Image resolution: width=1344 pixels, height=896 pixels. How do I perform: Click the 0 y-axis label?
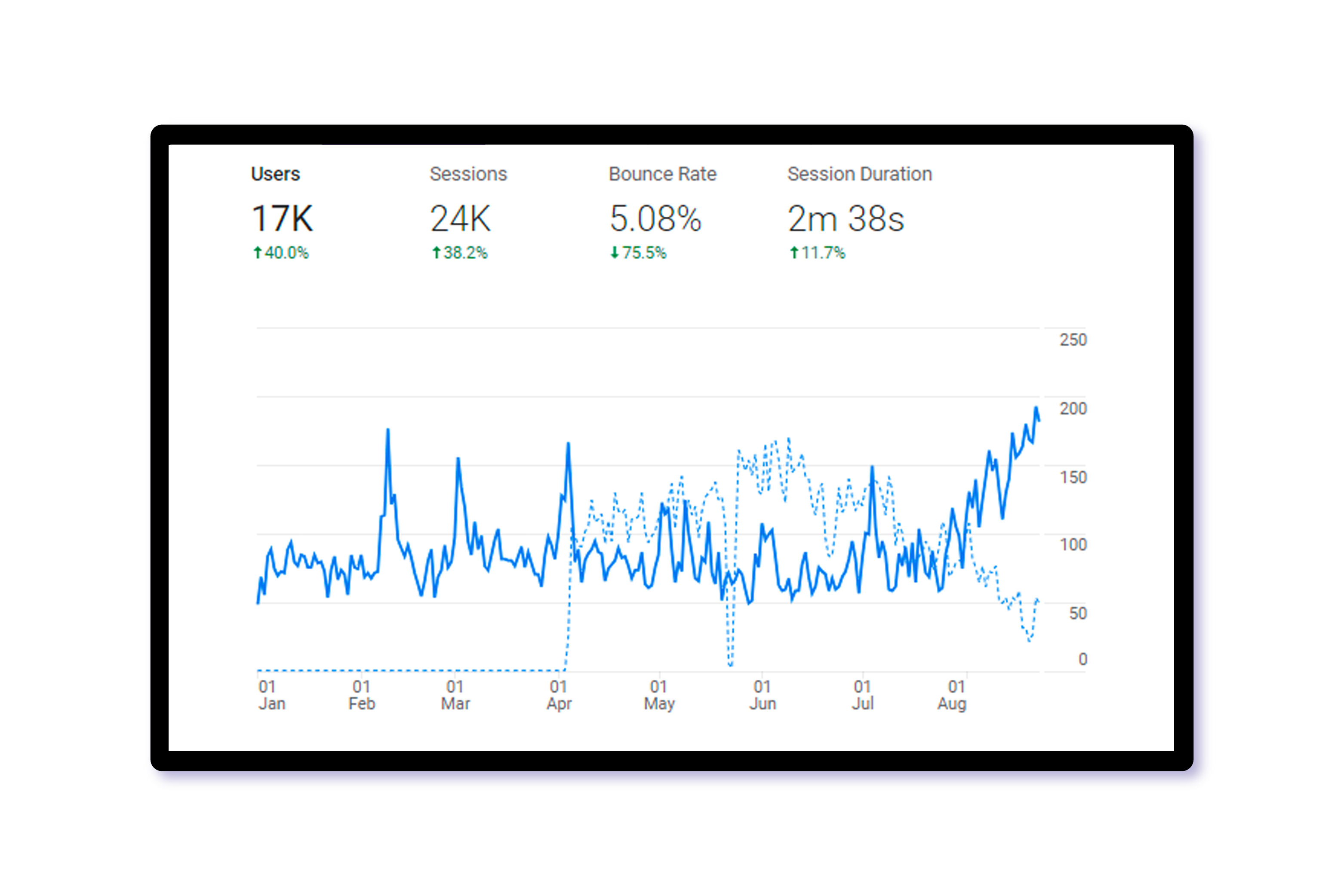pos(1083,659)
